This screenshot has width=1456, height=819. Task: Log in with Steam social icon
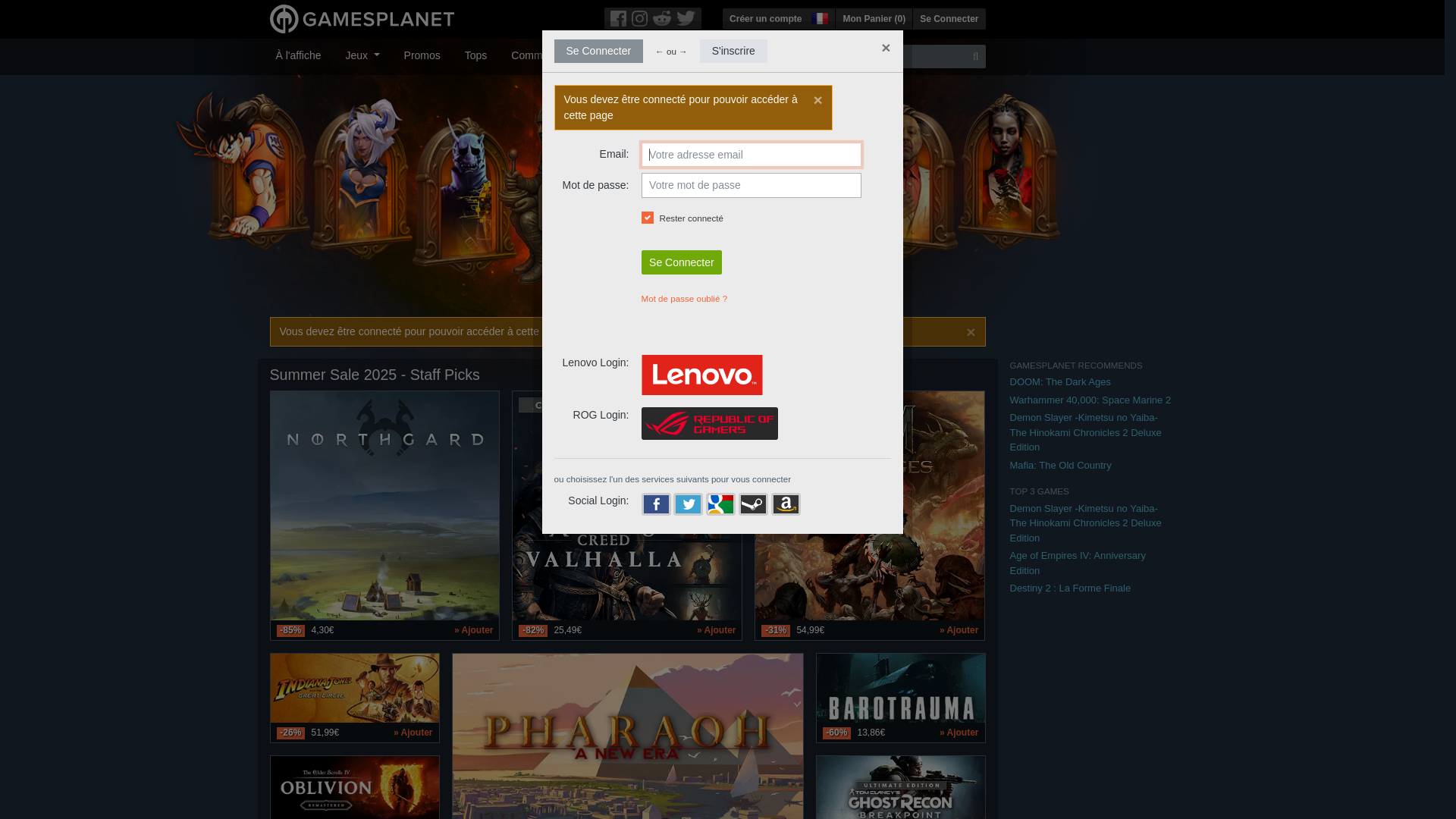753,504
